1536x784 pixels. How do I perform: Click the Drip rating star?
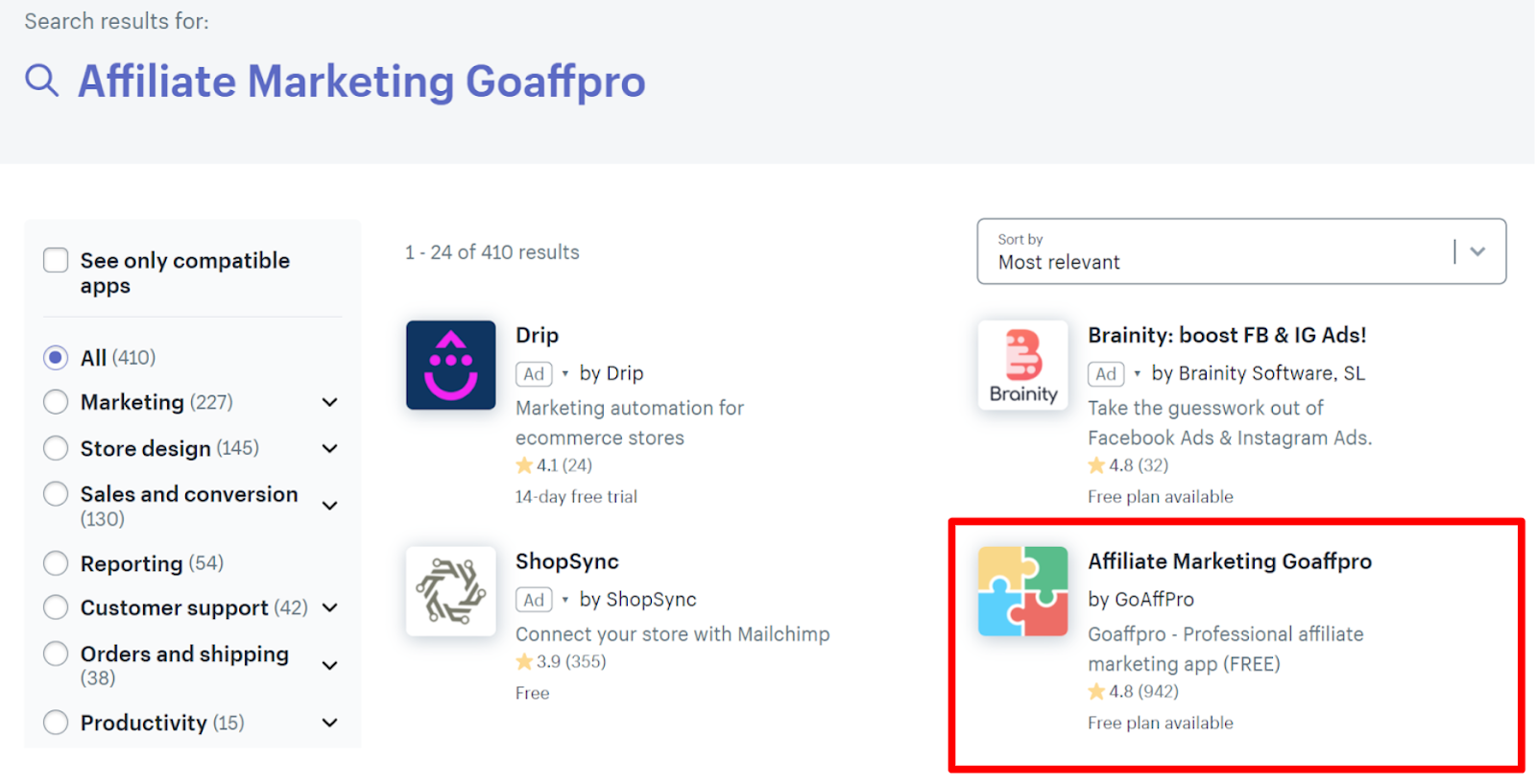coord(524,465)
